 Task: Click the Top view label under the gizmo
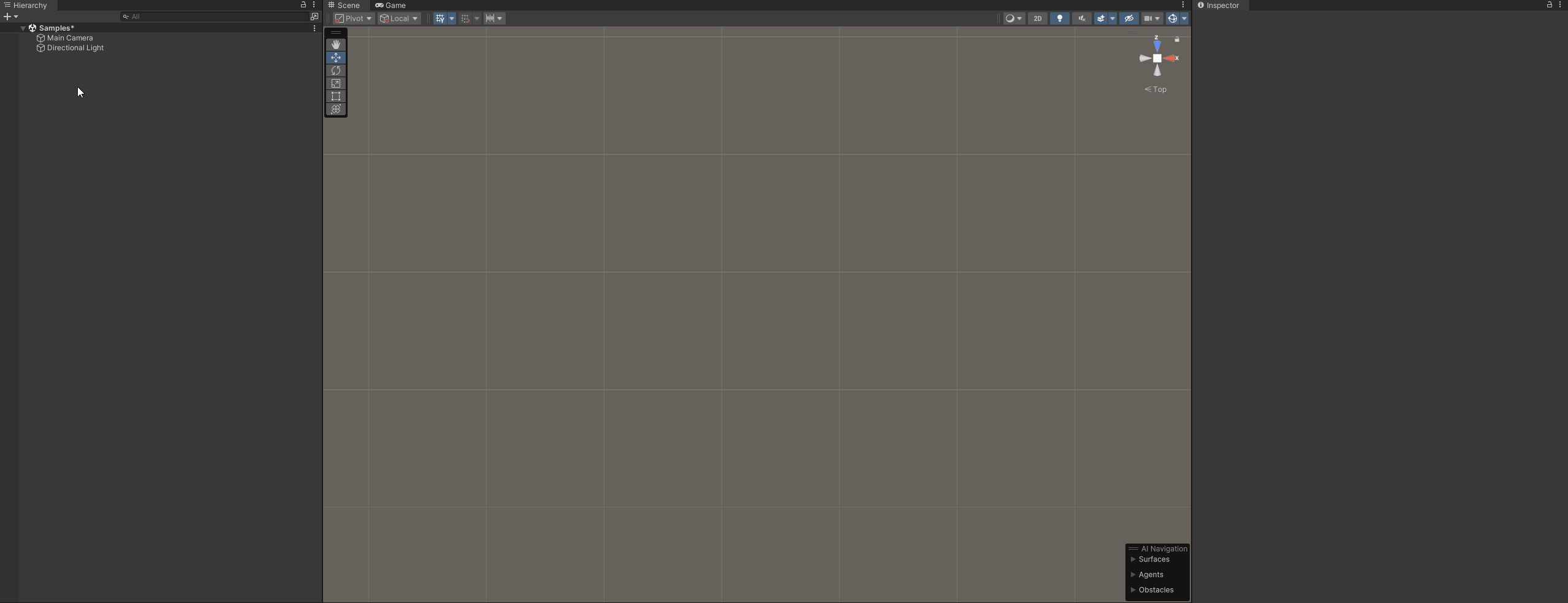(1155, 89)
